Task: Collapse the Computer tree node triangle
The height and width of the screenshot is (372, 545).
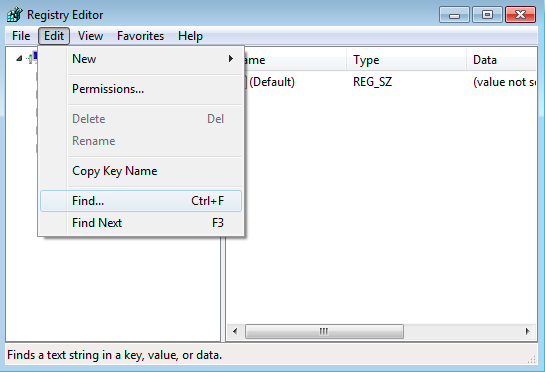Action: coord(19,58)
